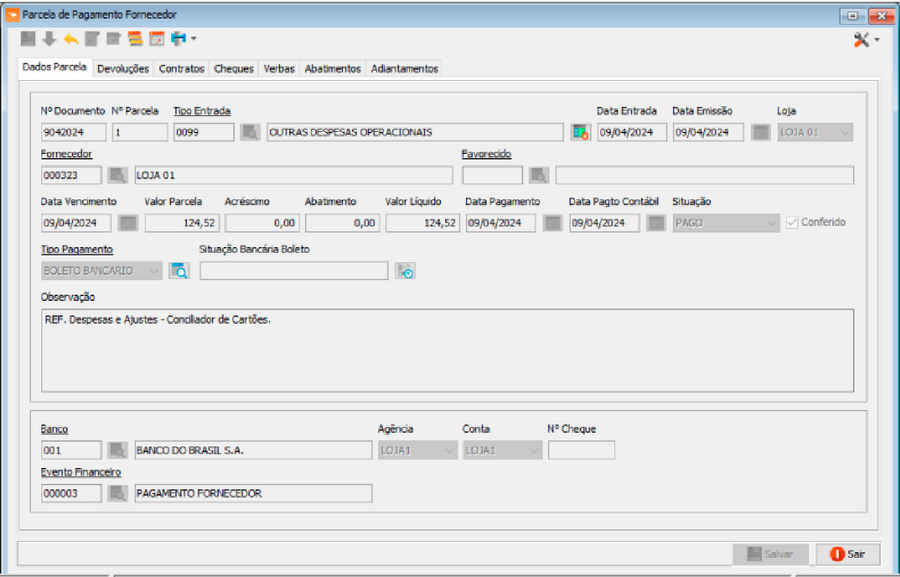
Task: Open Tipo Pagamento search magnifier icon
Action: click(x=179, y=270)
